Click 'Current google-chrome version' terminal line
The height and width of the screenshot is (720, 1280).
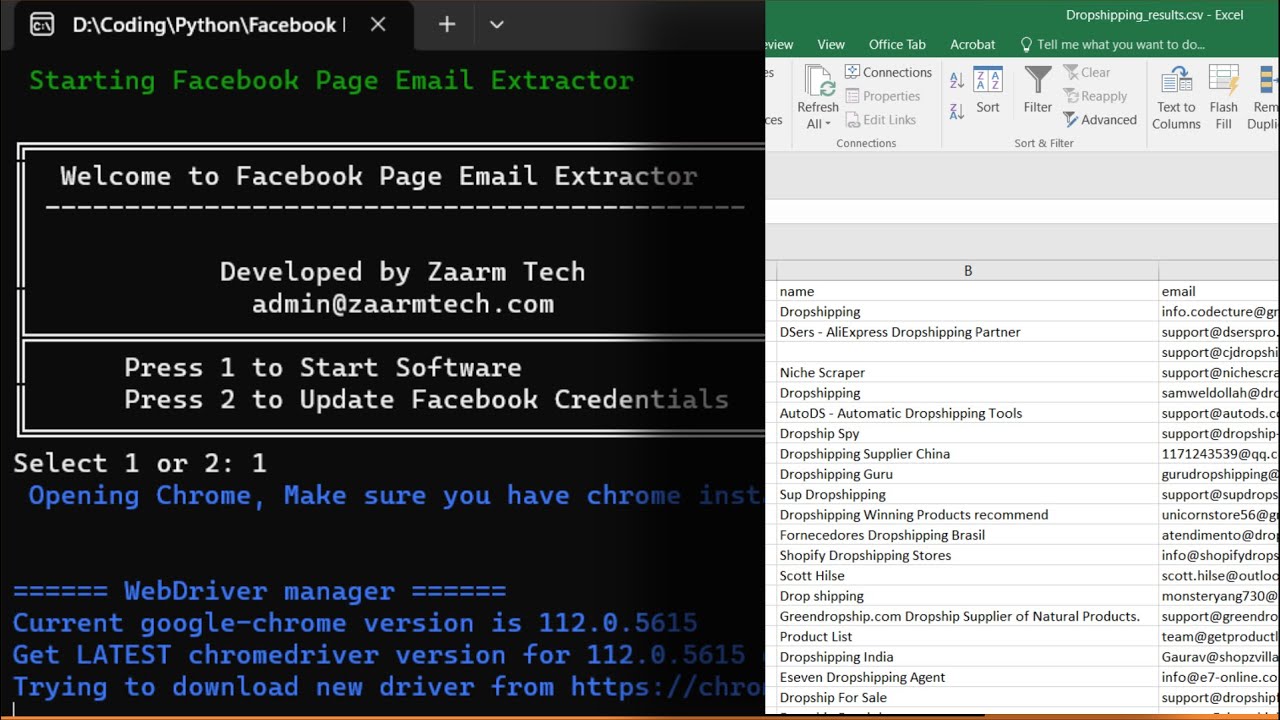pos(355,623)
